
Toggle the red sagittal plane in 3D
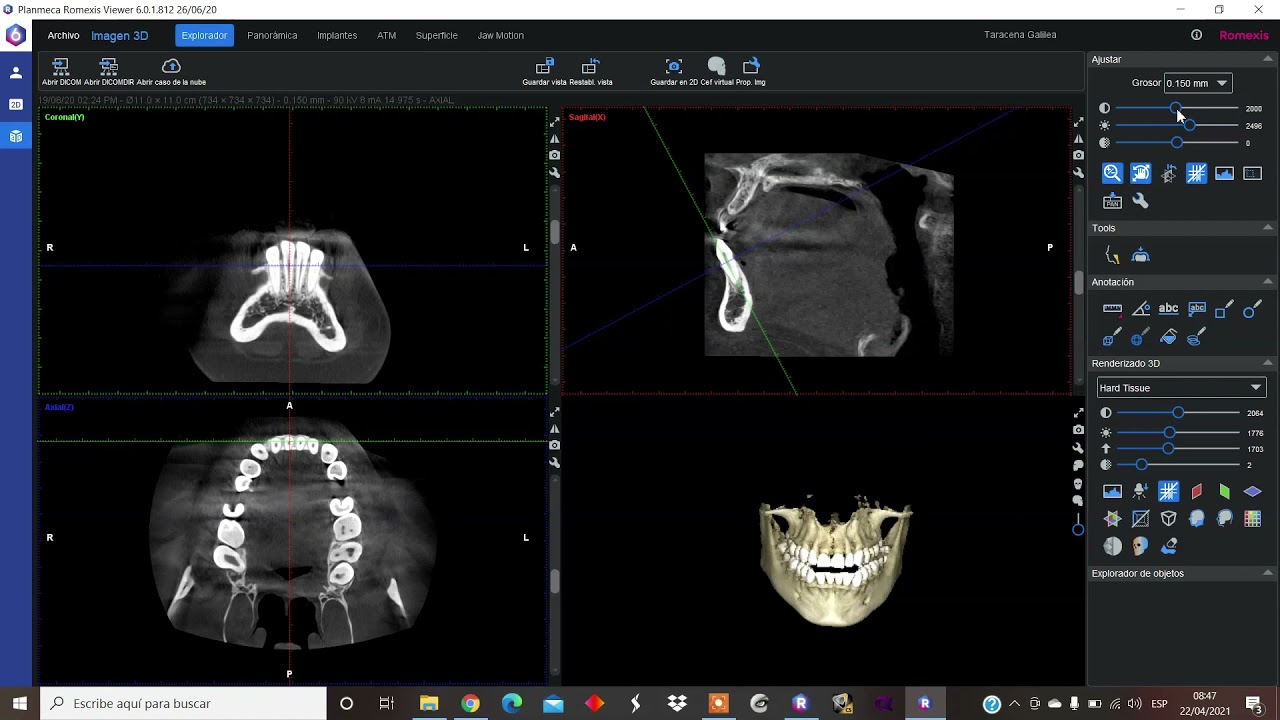[1196, 491]
